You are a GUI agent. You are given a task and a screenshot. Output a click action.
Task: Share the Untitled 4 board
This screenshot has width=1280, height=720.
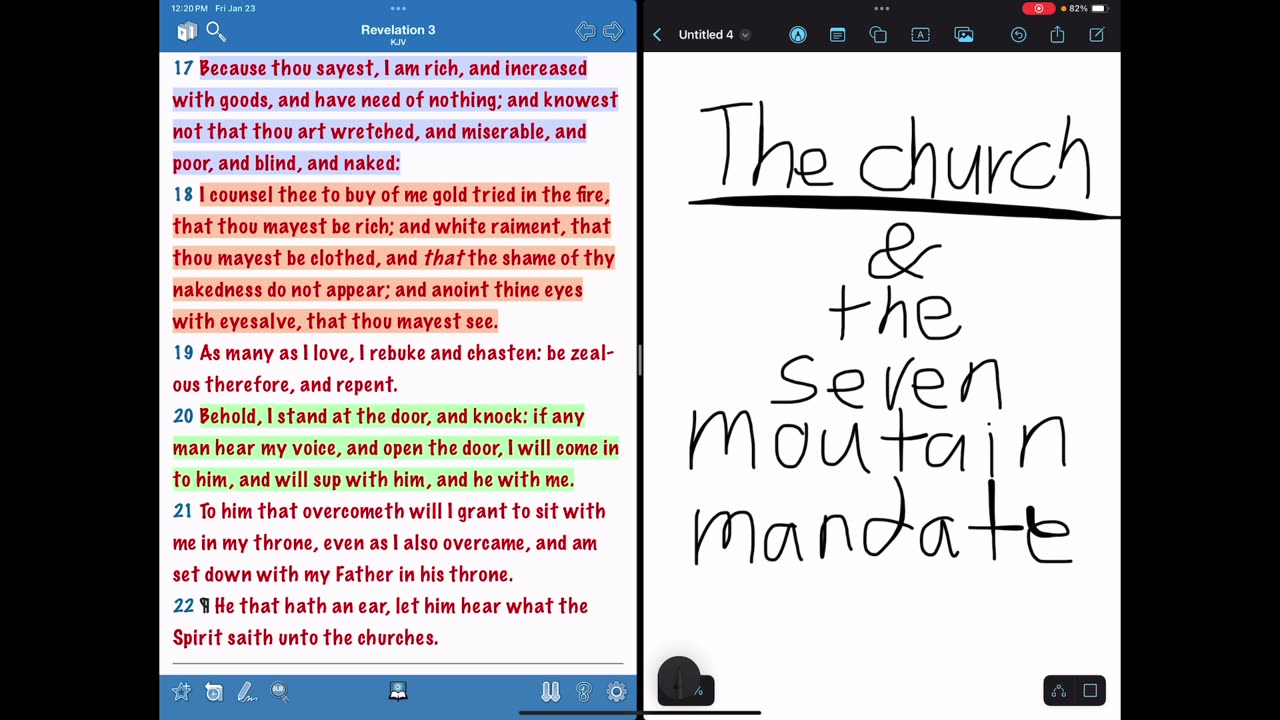(x=1057, y=35)
